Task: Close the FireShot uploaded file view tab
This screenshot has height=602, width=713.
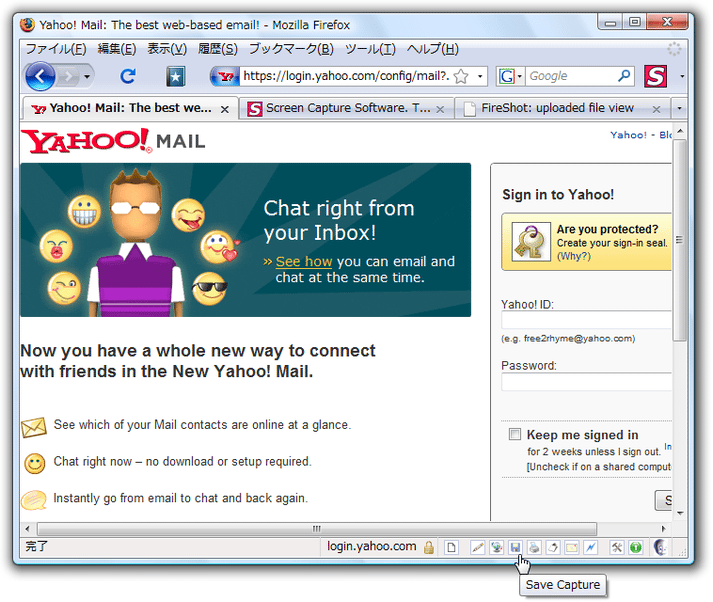Action: (x=656, y=109)
